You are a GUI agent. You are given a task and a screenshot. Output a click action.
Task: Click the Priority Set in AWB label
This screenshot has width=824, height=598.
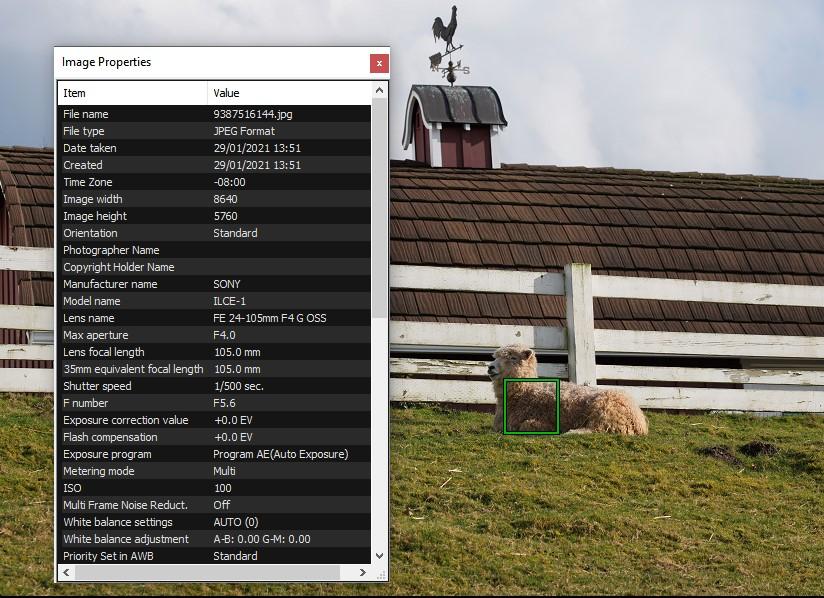(x=108, y=556)
